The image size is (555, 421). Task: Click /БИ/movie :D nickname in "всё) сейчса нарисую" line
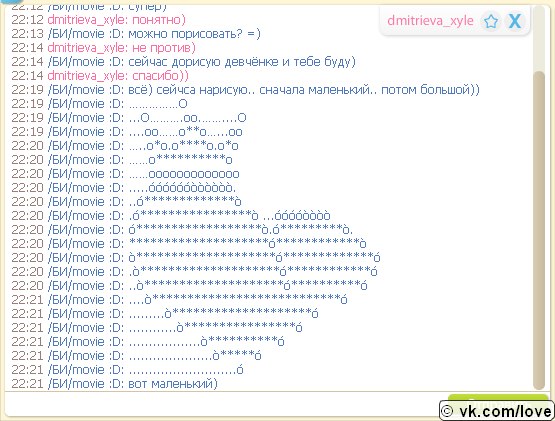click(86, 90)
